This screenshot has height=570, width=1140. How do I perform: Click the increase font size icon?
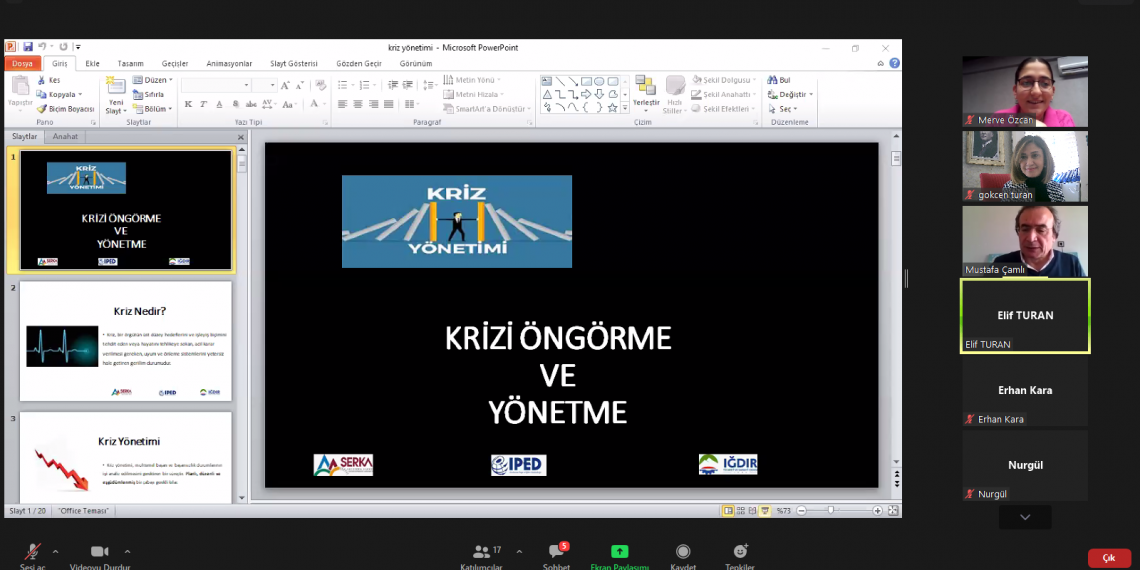[285, 85]
